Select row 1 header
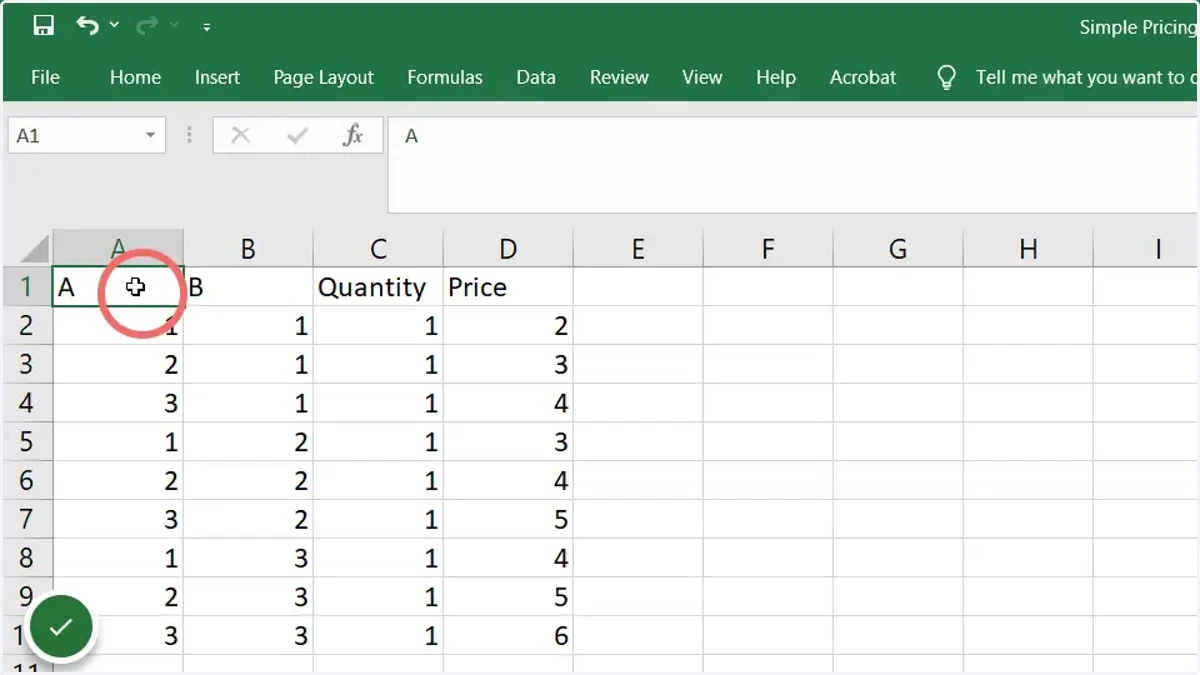The height and width of the screenshot is (675, 1200). (x=27, y=287)
